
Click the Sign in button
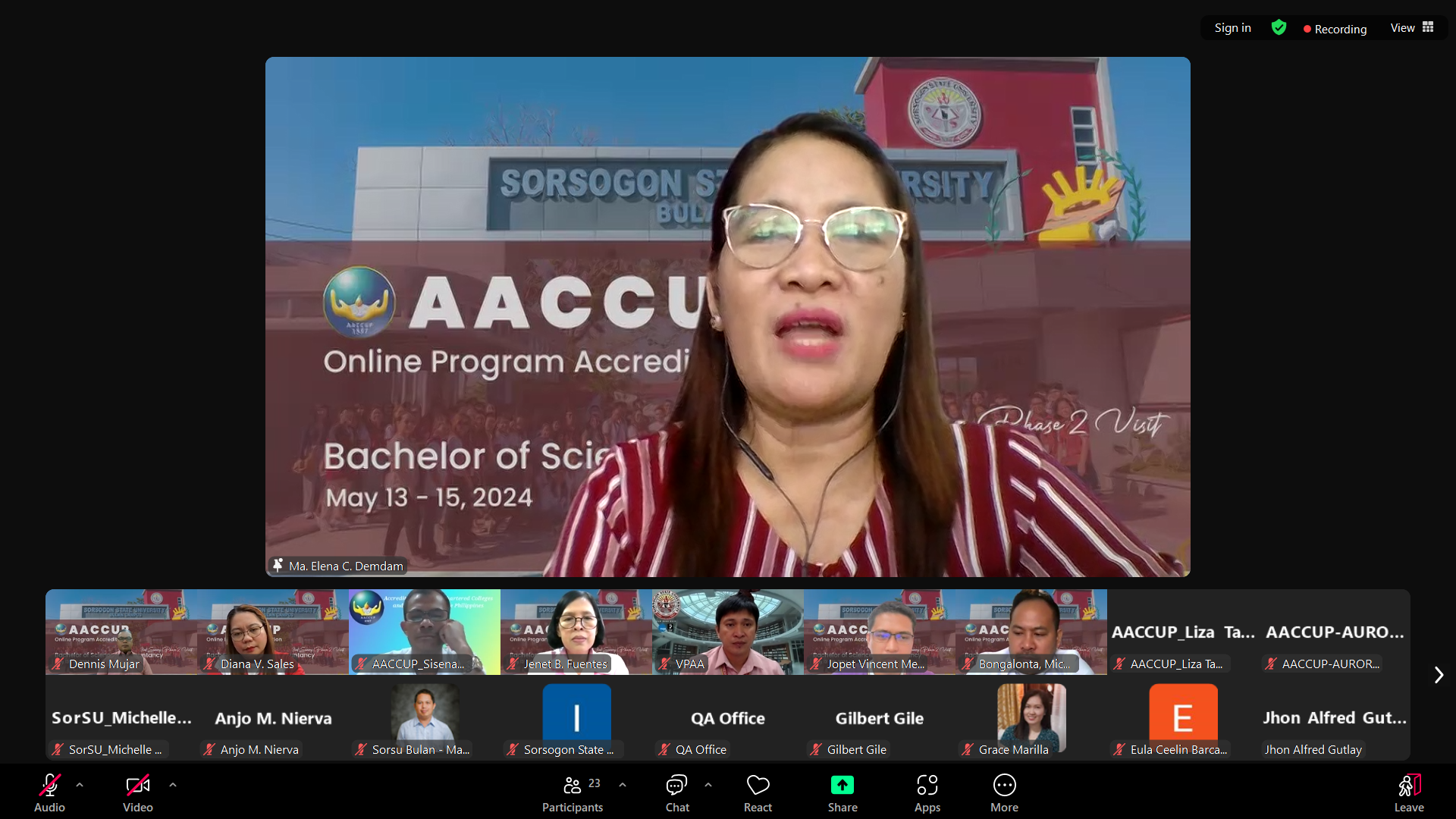[1232, 28]
